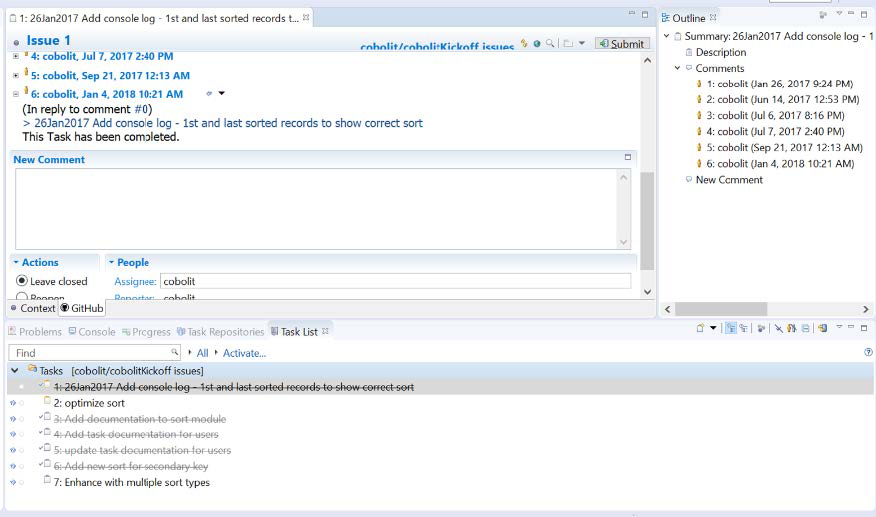Click the issue editor vertical scrollbar thumb
The height and width of the screenshot is (517, 876).
pos(647,221)
